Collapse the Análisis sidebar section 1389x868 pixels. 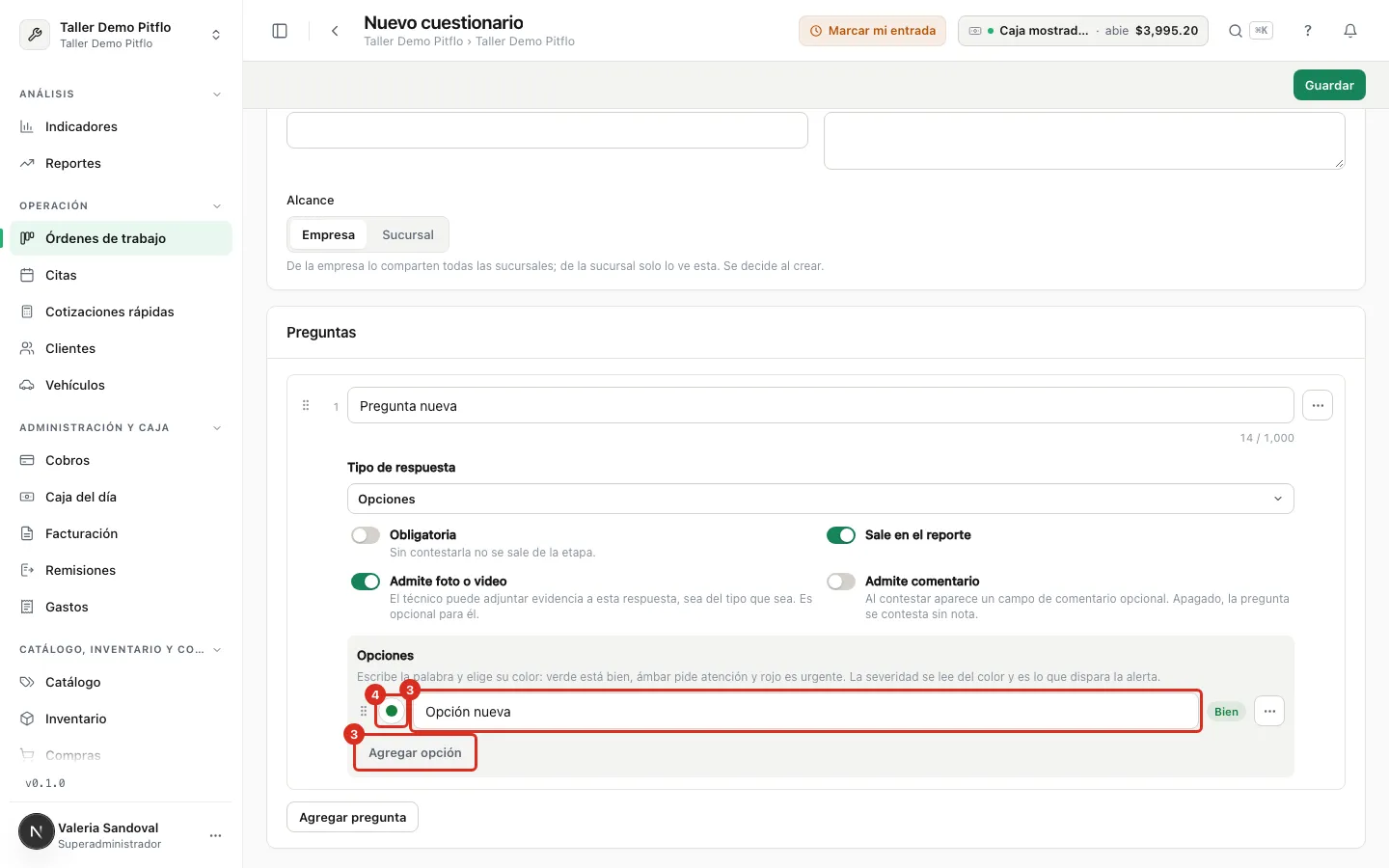pos(217,95)
